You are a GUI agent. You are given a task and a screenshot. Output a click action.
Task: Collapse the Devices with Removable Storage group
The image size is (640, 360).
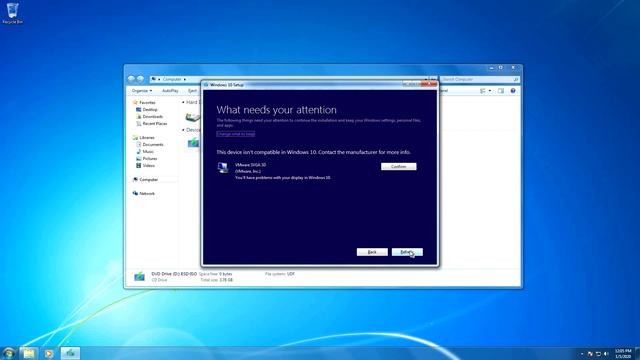(183, 130)
